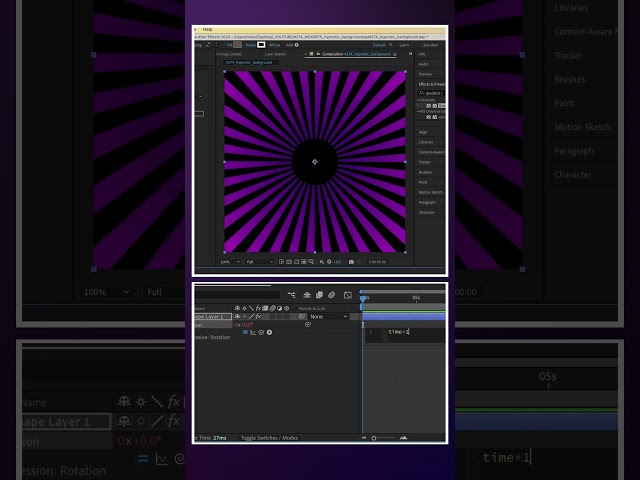Click the show channel color icon
Viewport: 640px width, 480px height.
point(322,262)
